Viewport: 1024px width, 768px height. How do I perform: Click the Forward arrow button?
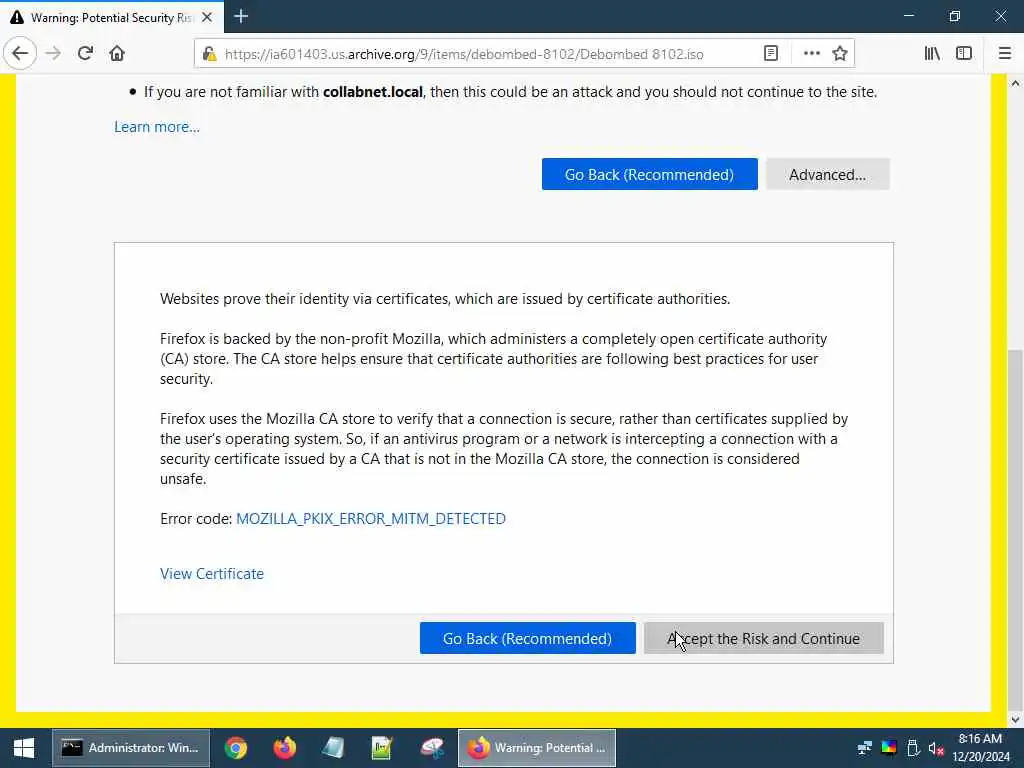click(53, 54)
